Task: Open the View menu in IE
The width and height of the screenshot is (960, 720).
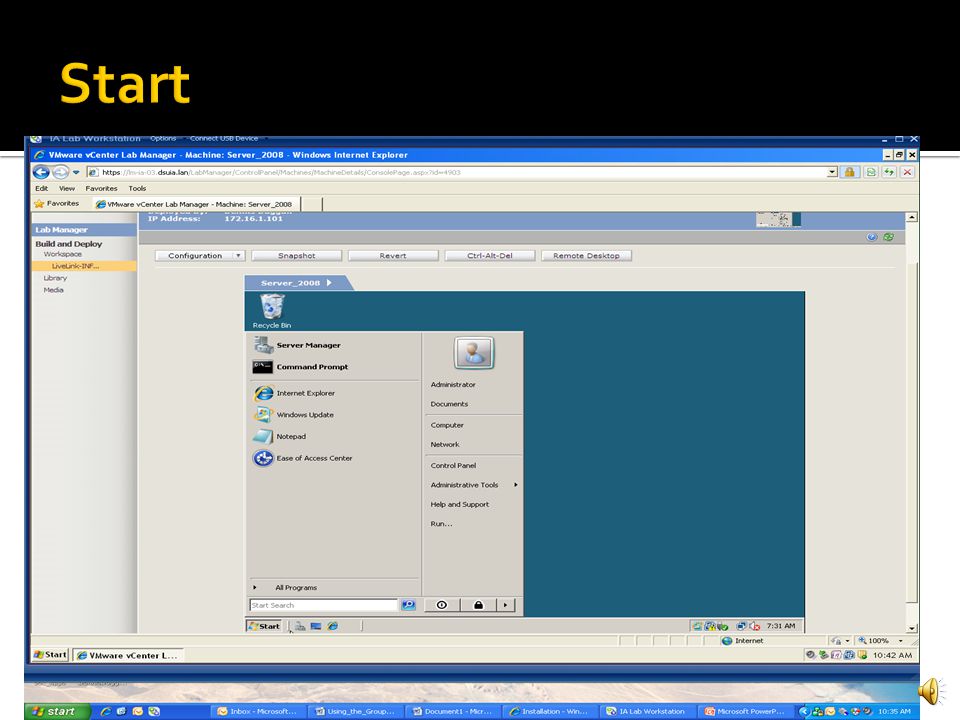Action: pos(67,189)
